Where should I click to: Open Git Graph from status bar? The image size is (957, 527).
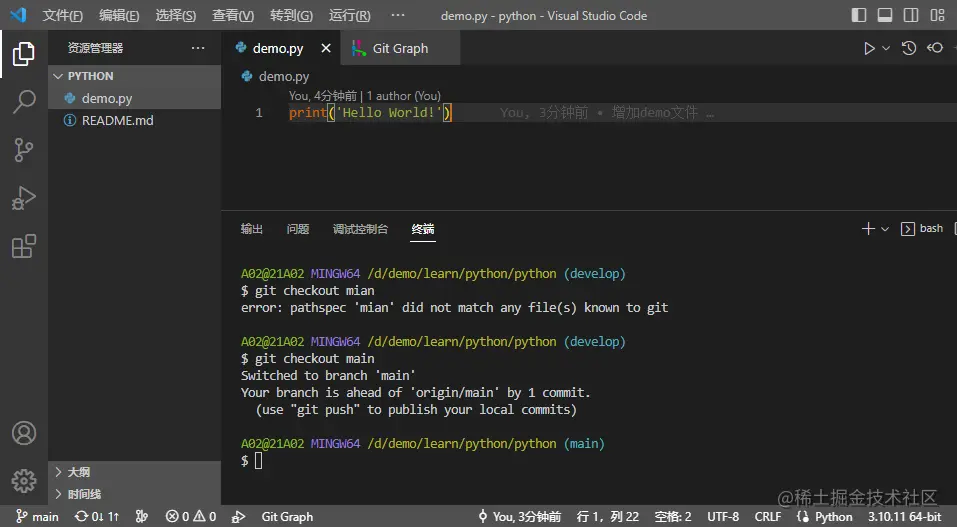[x=287, y=517]
